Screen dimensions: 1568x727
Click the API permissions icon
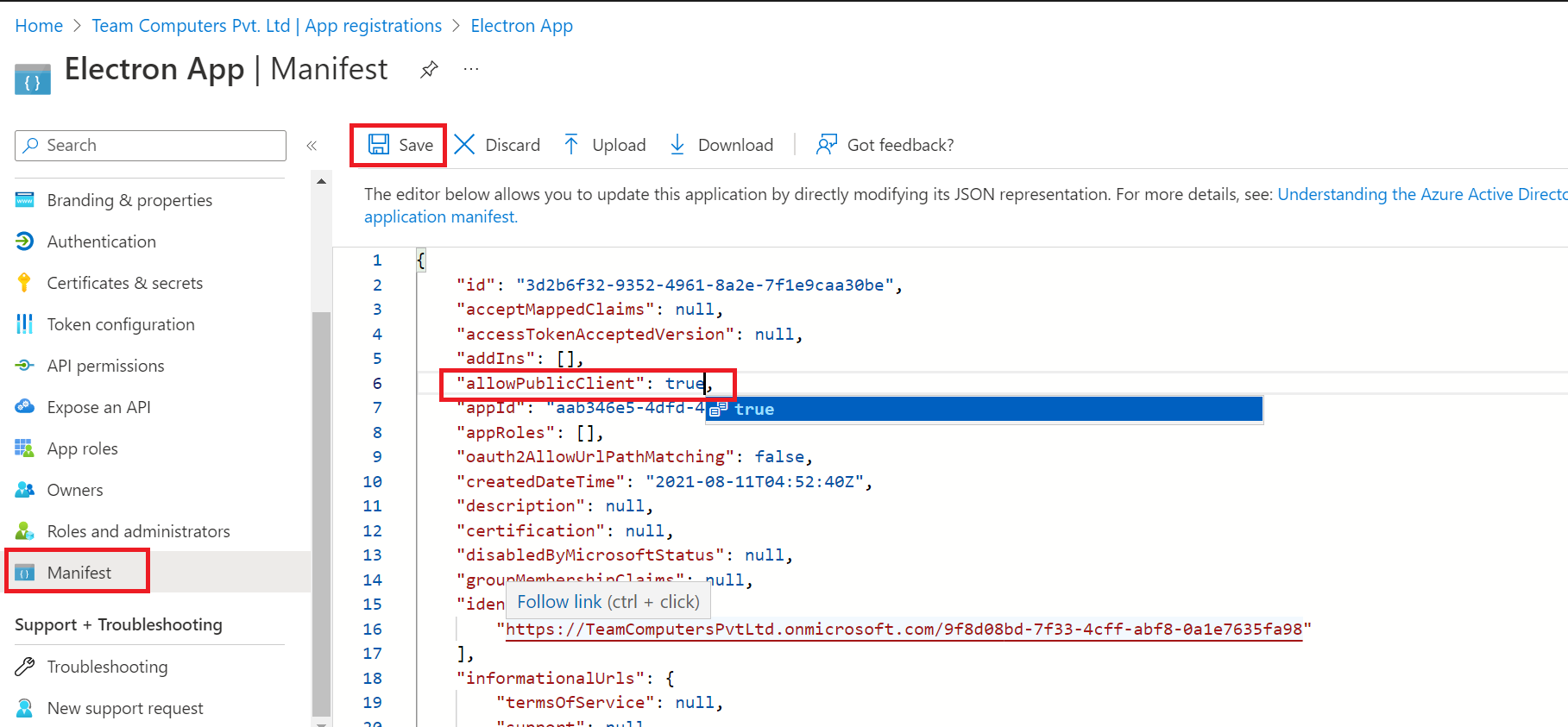(25, 366)
